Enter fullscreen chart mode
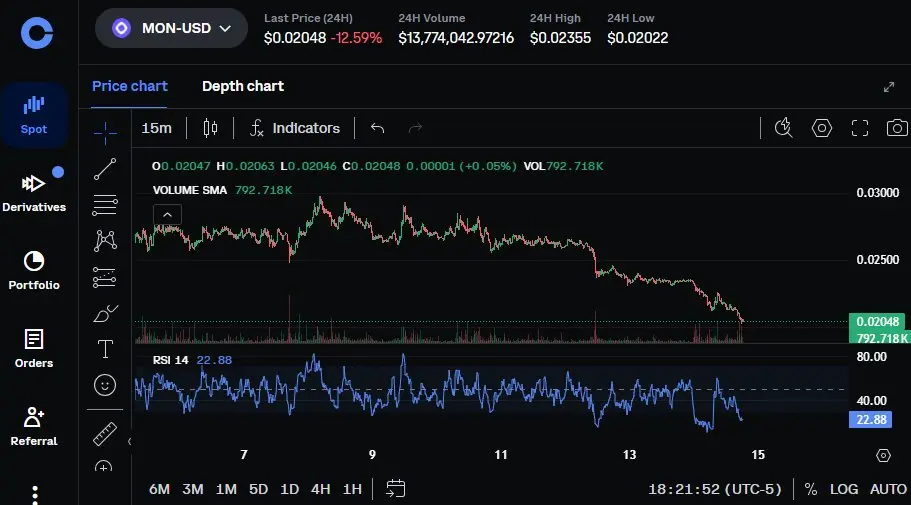The width and height of the screenshot is (911, 505). coord(860,128)
